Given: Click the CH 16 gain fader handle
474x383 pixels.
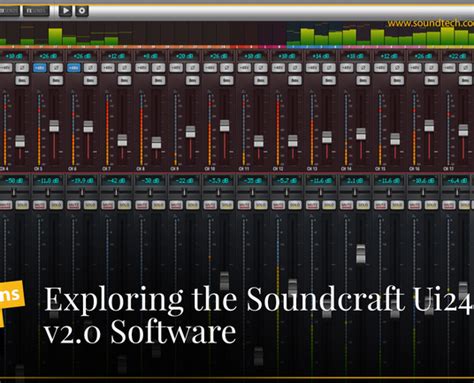Looking at the screenshot, I should point(429,126).
